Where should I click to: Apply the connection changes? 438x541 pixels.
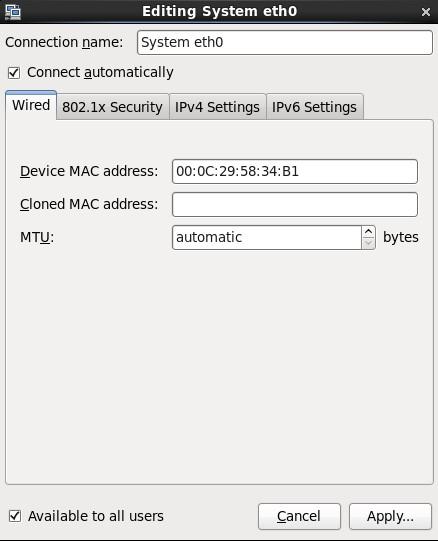[390, 516]
